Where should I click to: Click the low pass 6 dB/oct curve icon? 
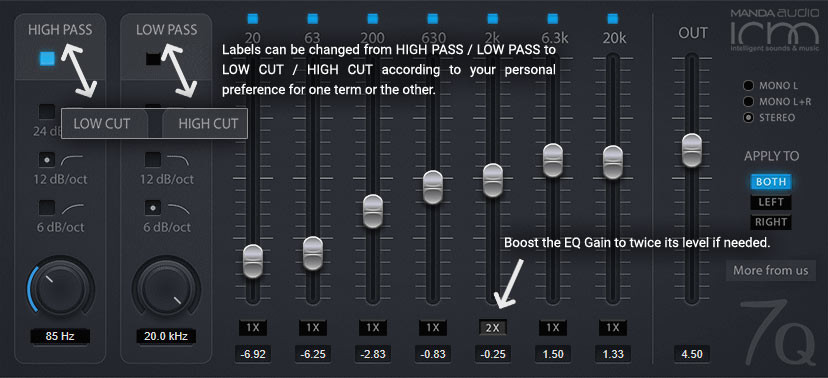click(x=178, y=208)
